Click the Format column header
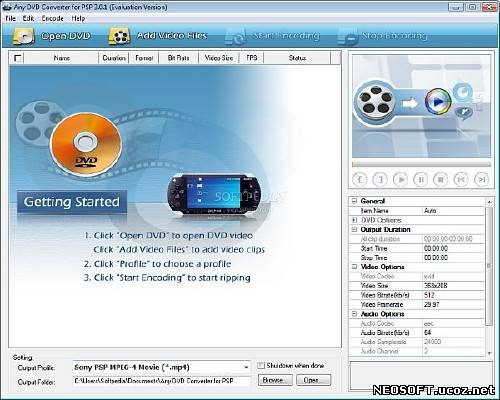 [144, 58]
